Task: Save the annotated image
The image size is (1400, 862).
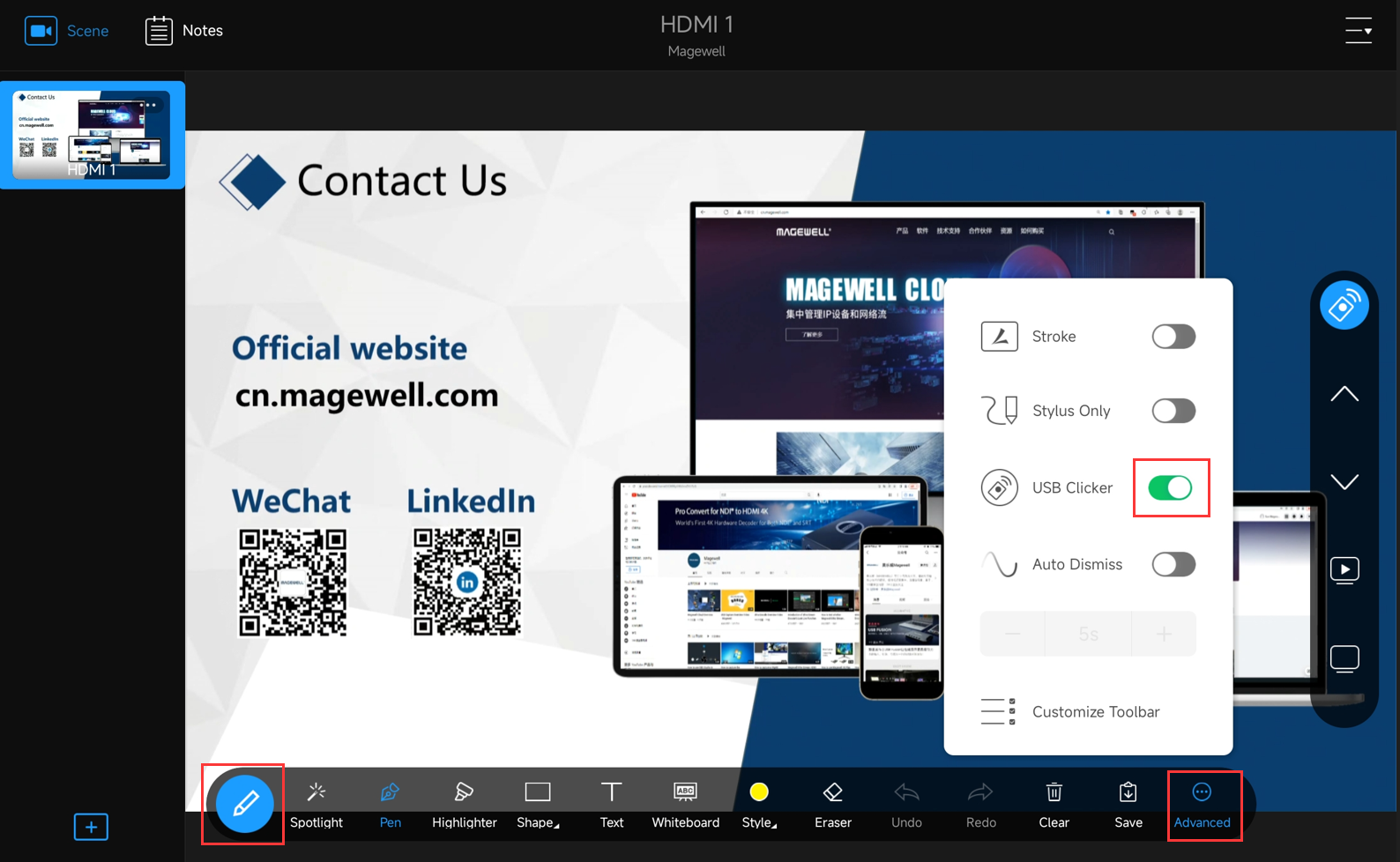Action: click(1128, 806)
